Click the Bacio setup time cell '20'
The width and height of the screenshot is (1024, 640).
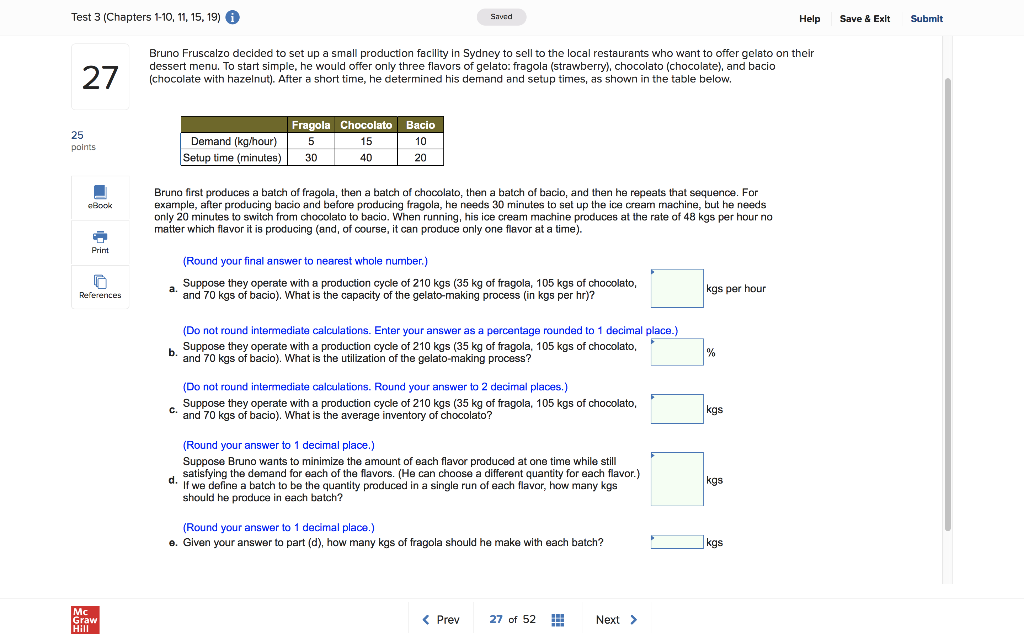click(421, 157)
